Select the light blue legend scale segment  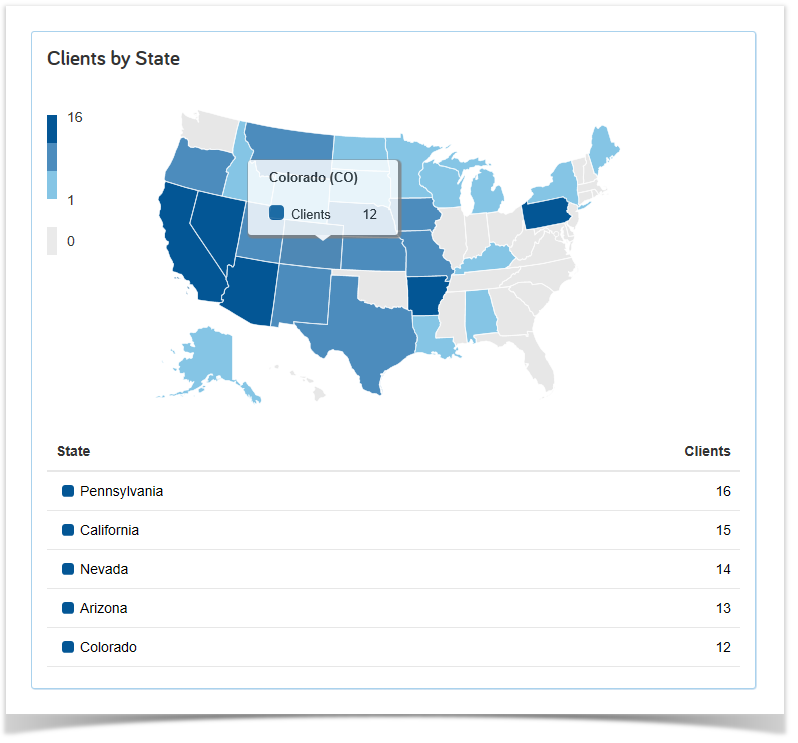pyautogui.click(x=52, y=185)
